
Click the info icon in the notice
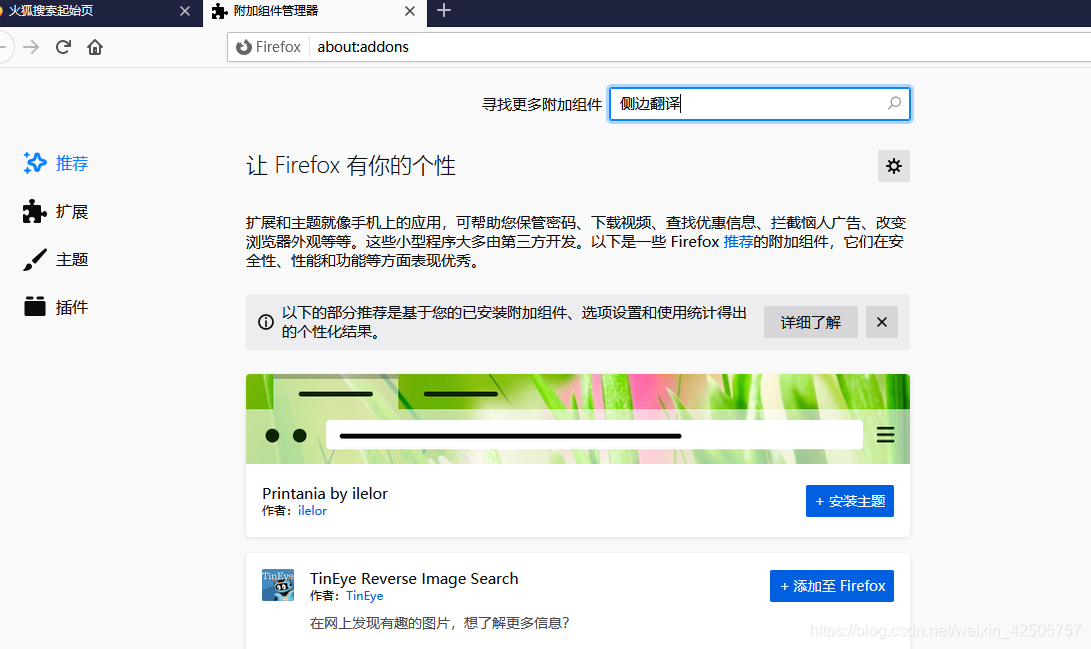266,322
